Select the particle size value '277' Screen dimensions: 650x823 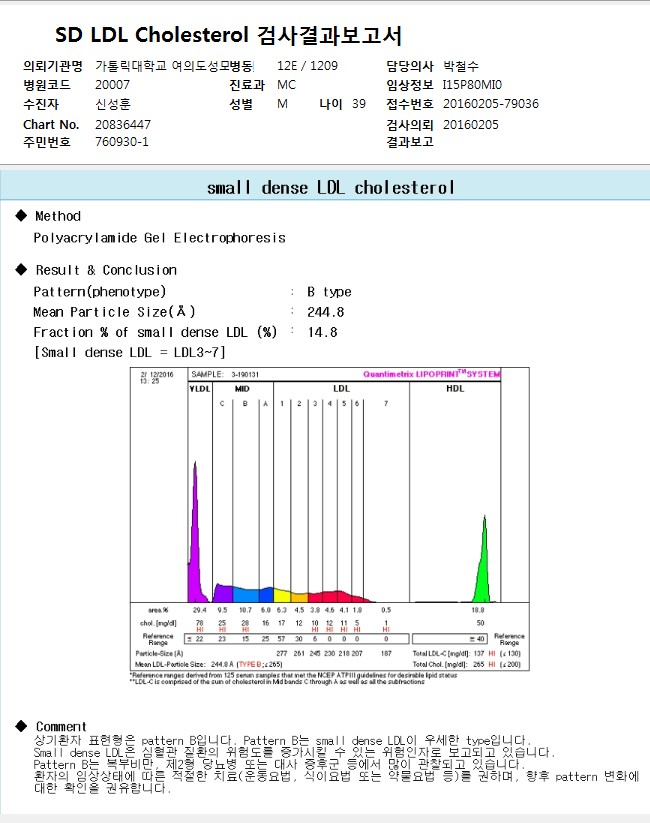click(282, 654)
